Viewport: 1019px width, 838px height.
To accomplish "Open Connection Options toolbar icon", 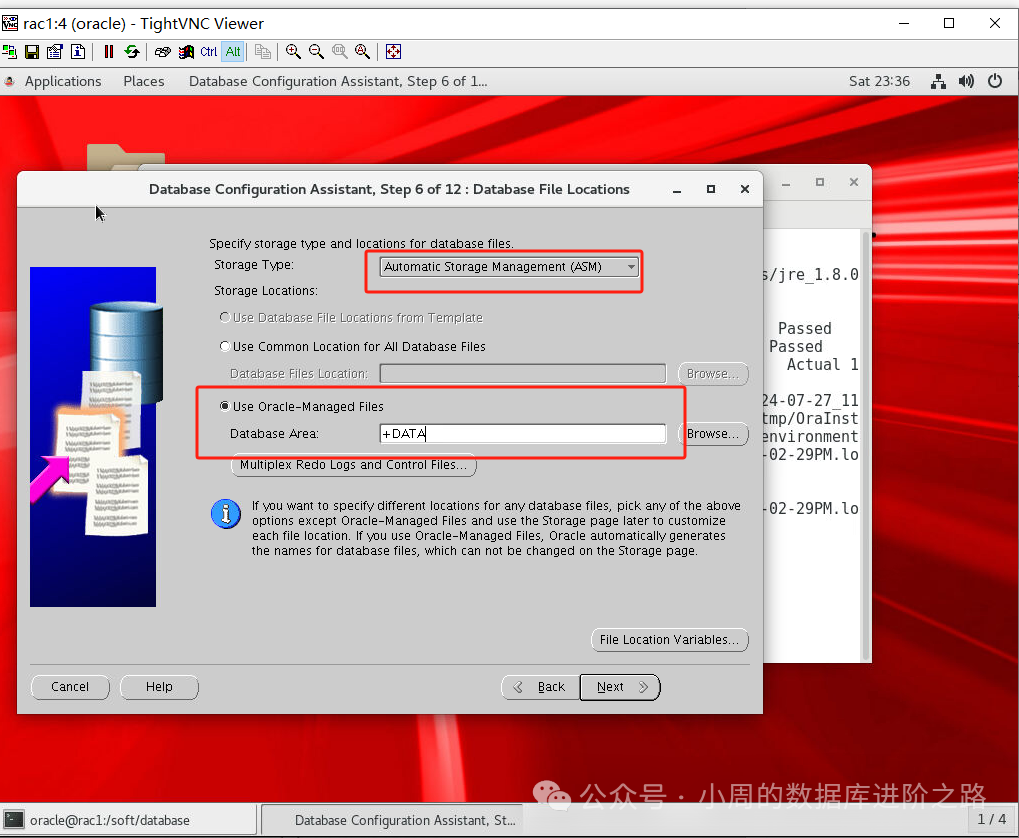I will coord(55,51).
